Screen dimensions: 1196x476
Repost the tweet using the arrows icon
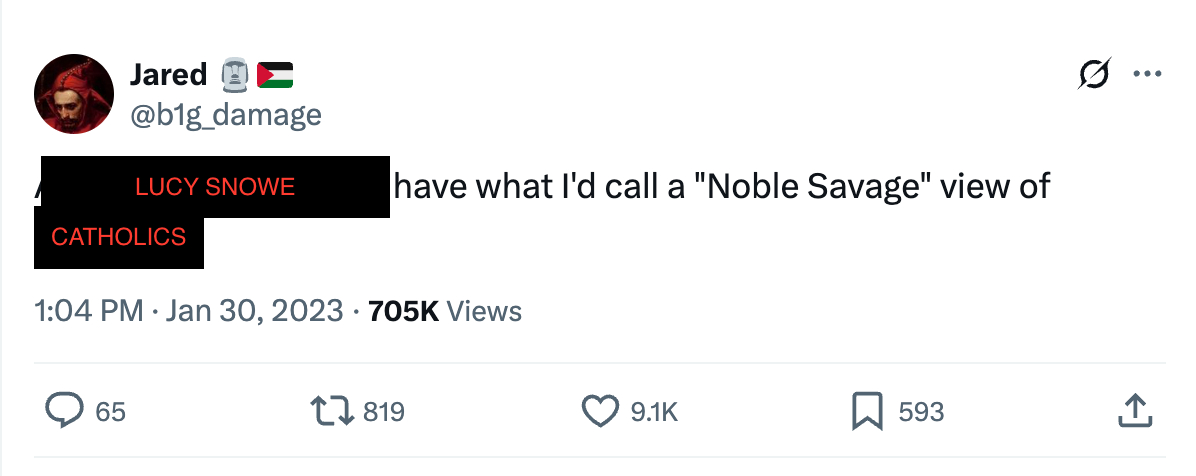[333, 411]
